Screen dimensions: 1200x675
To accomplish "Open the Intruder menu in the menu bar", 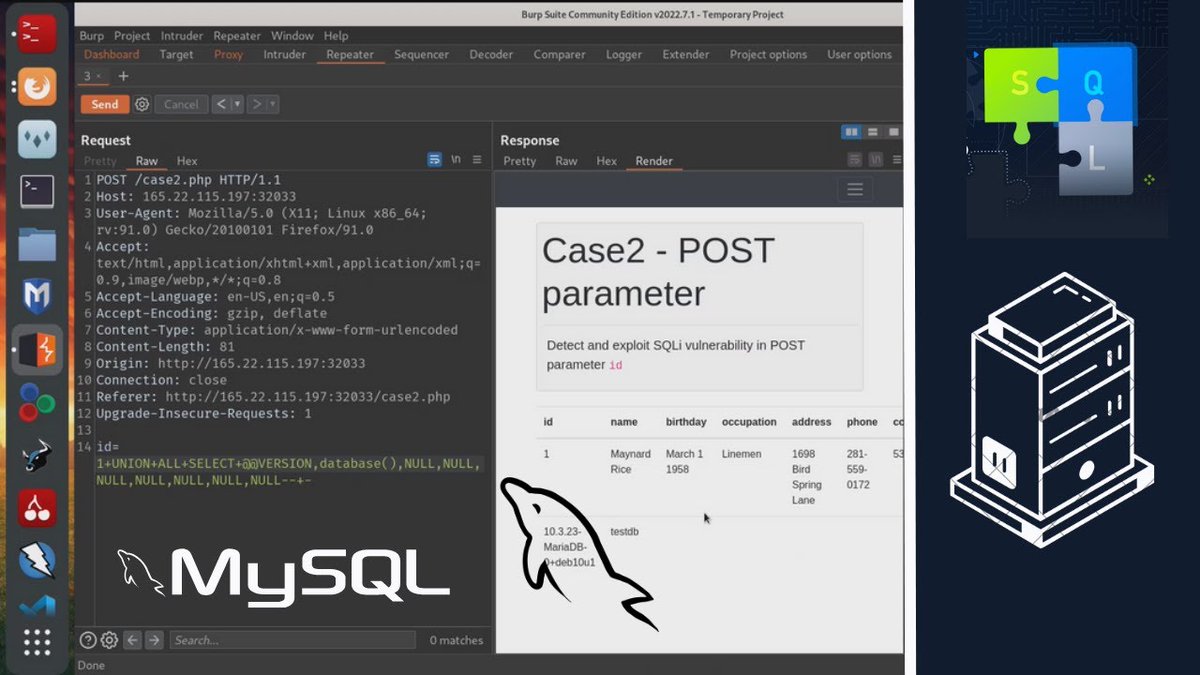I will [181, 35].
